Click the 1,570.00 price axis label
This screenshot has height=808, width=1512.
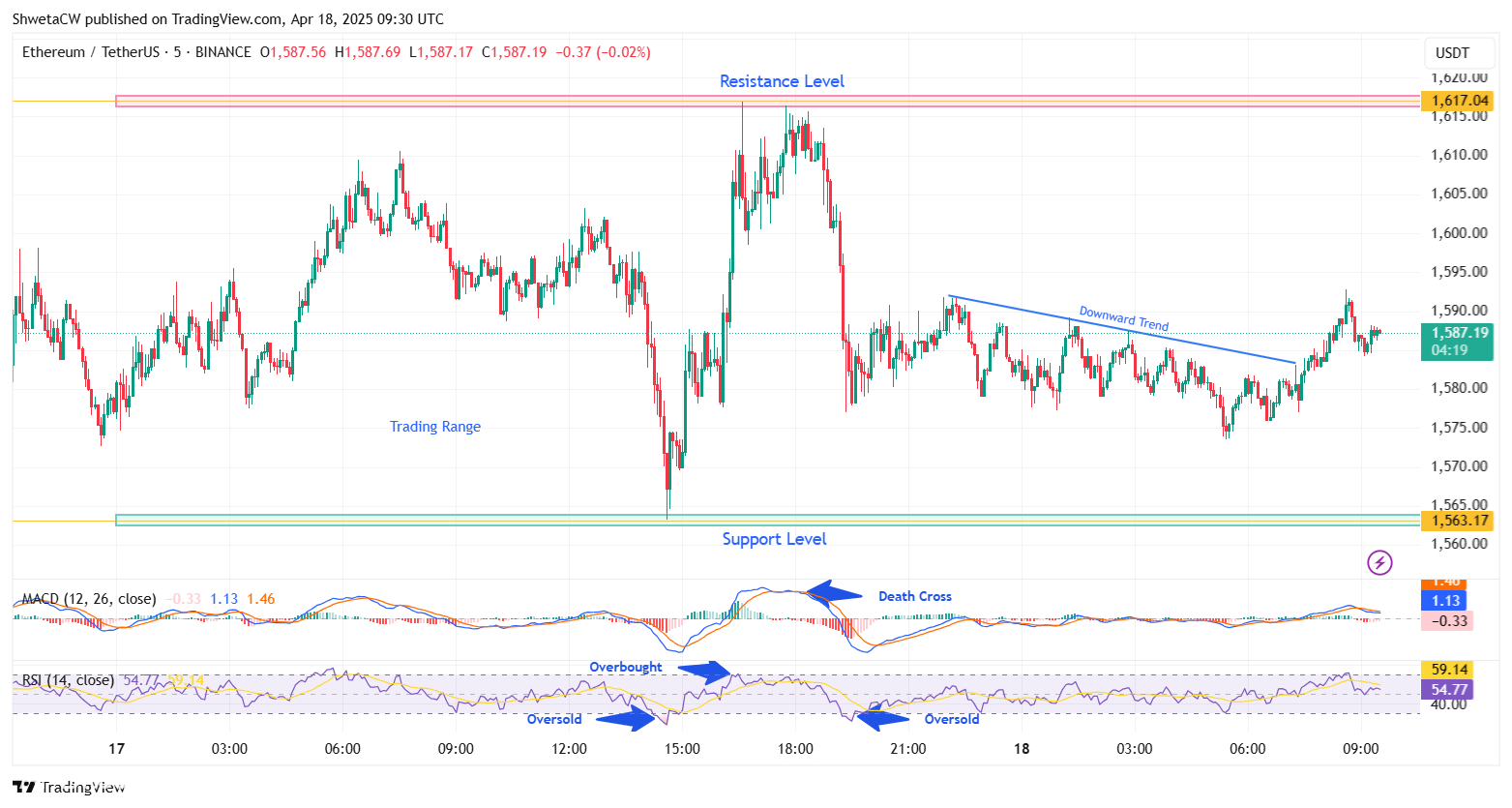[1459, 465]
